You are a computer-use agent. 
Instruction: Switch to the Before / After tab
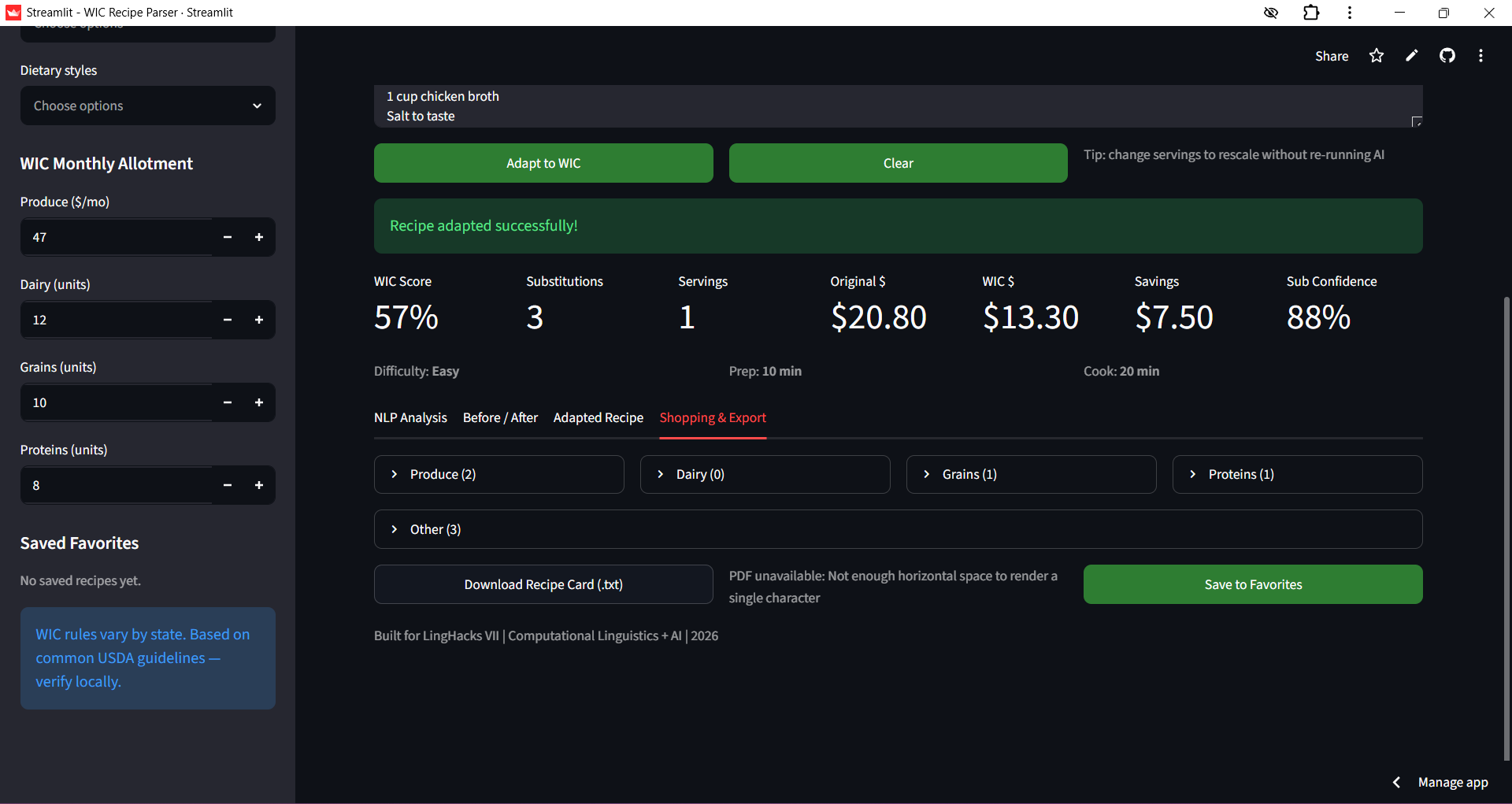[x=500, y=418]
